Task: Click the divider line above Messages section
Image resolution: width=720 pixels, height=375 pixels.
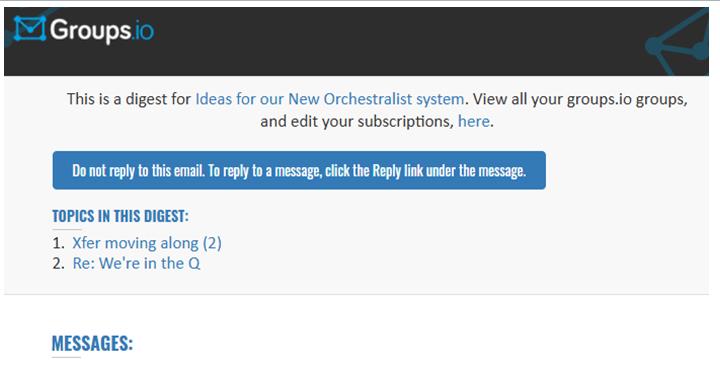Action: point(356,294)
